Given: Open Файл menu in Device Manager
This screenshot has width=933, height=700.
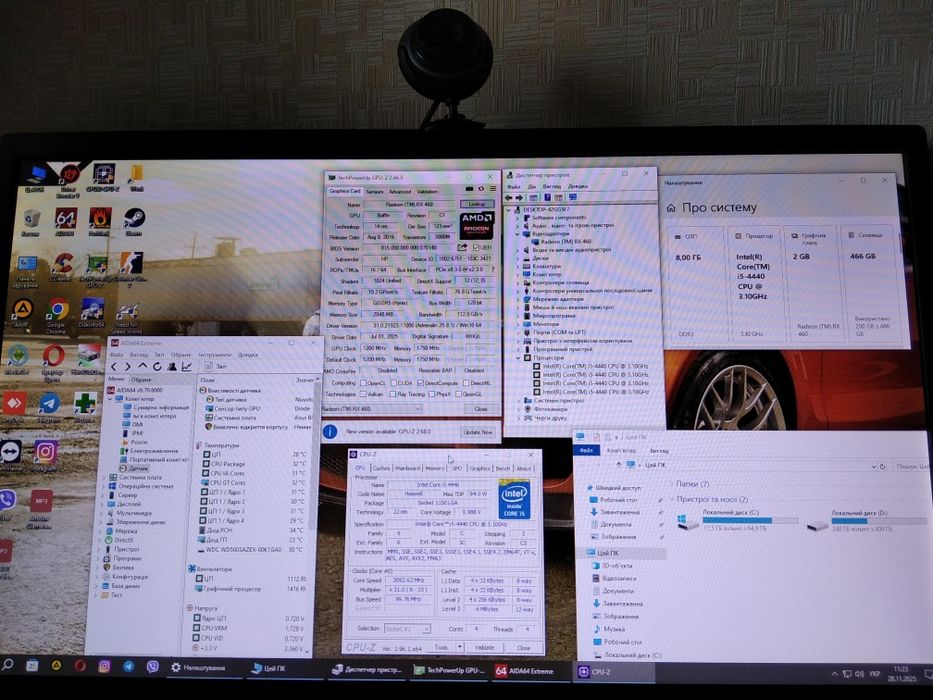Looking at the screenshot, I should [514, 186].
